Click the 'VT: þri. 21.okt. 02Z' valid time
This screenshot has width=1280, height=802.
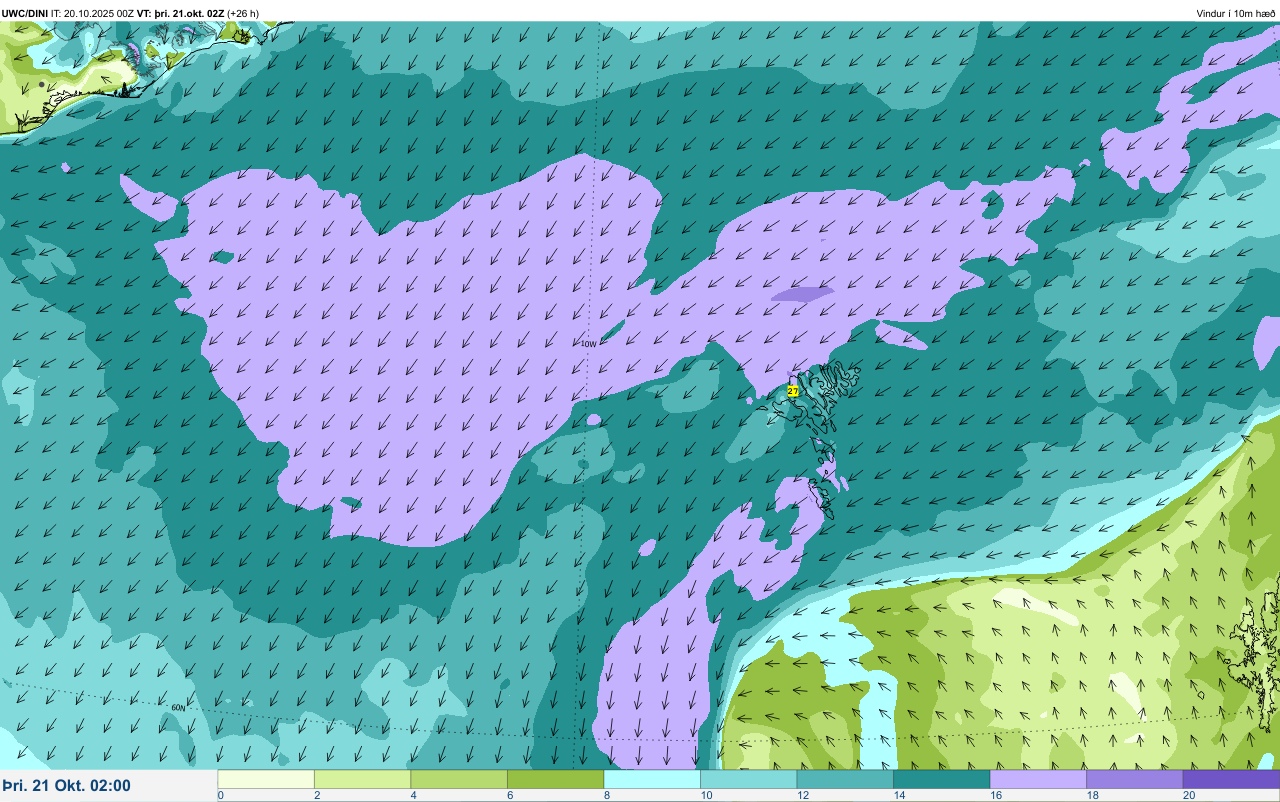[x=180, y=13]
